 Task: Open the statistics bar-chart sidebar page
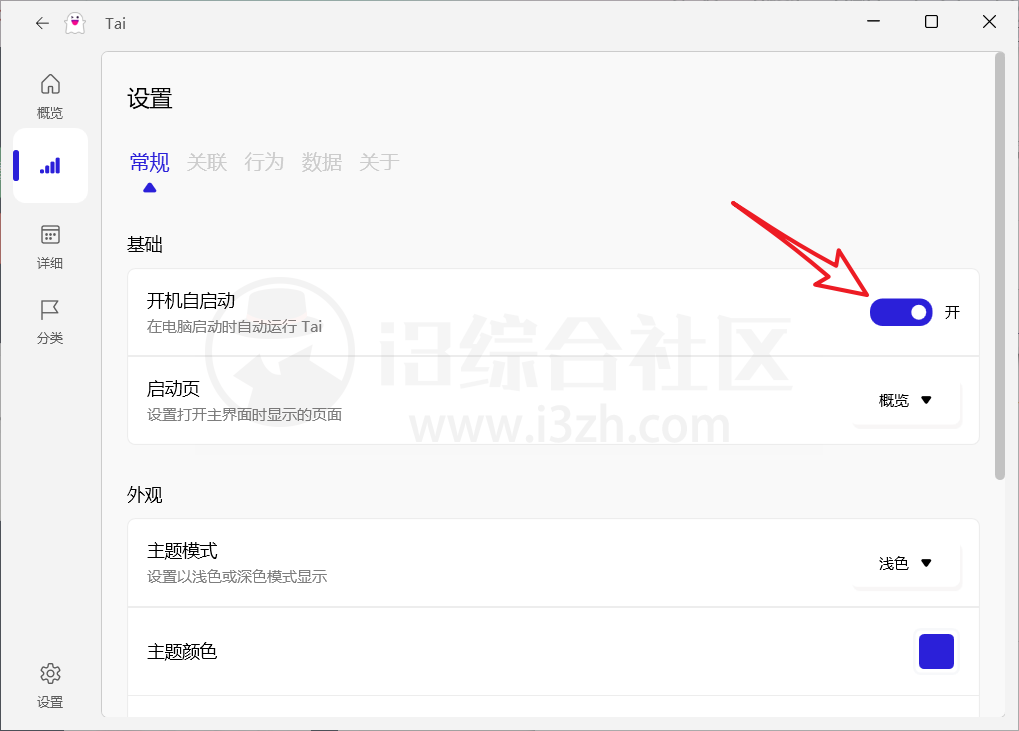[x=50, y=166]
